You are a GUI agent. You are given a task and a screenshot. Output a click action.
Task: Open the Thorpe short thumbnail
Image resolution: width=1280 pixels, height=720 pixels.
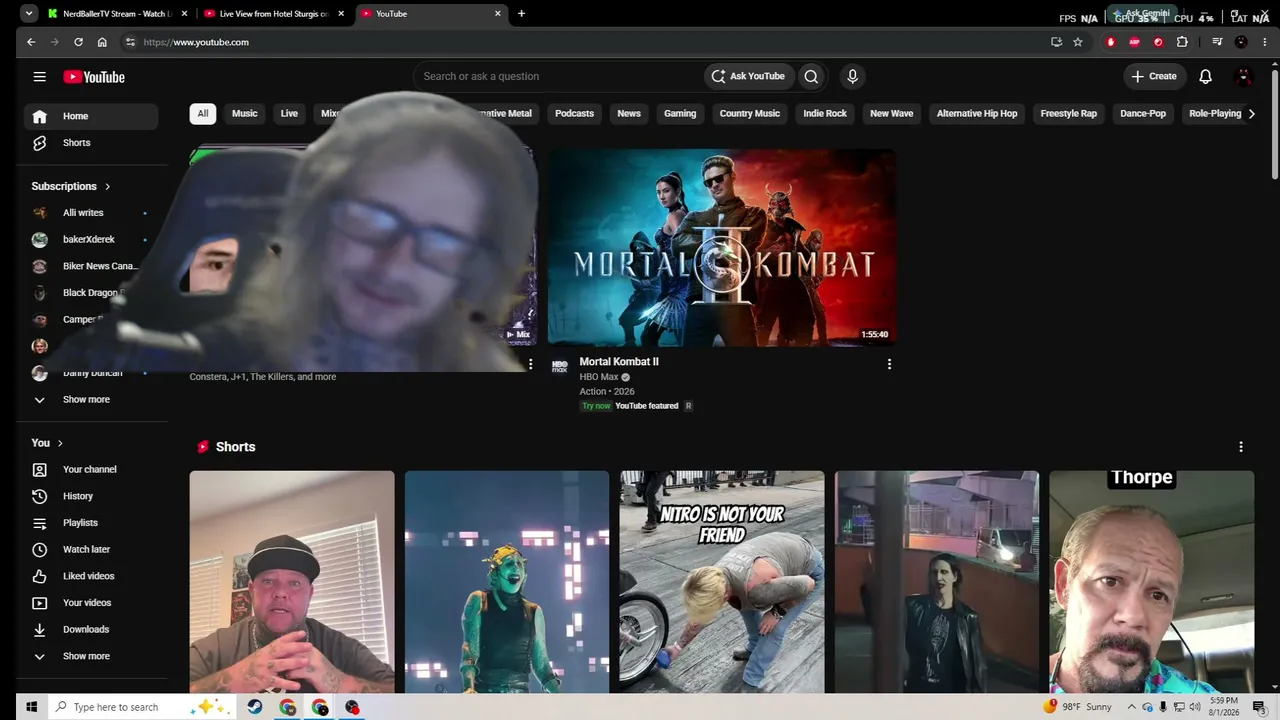coord(1152,582)
